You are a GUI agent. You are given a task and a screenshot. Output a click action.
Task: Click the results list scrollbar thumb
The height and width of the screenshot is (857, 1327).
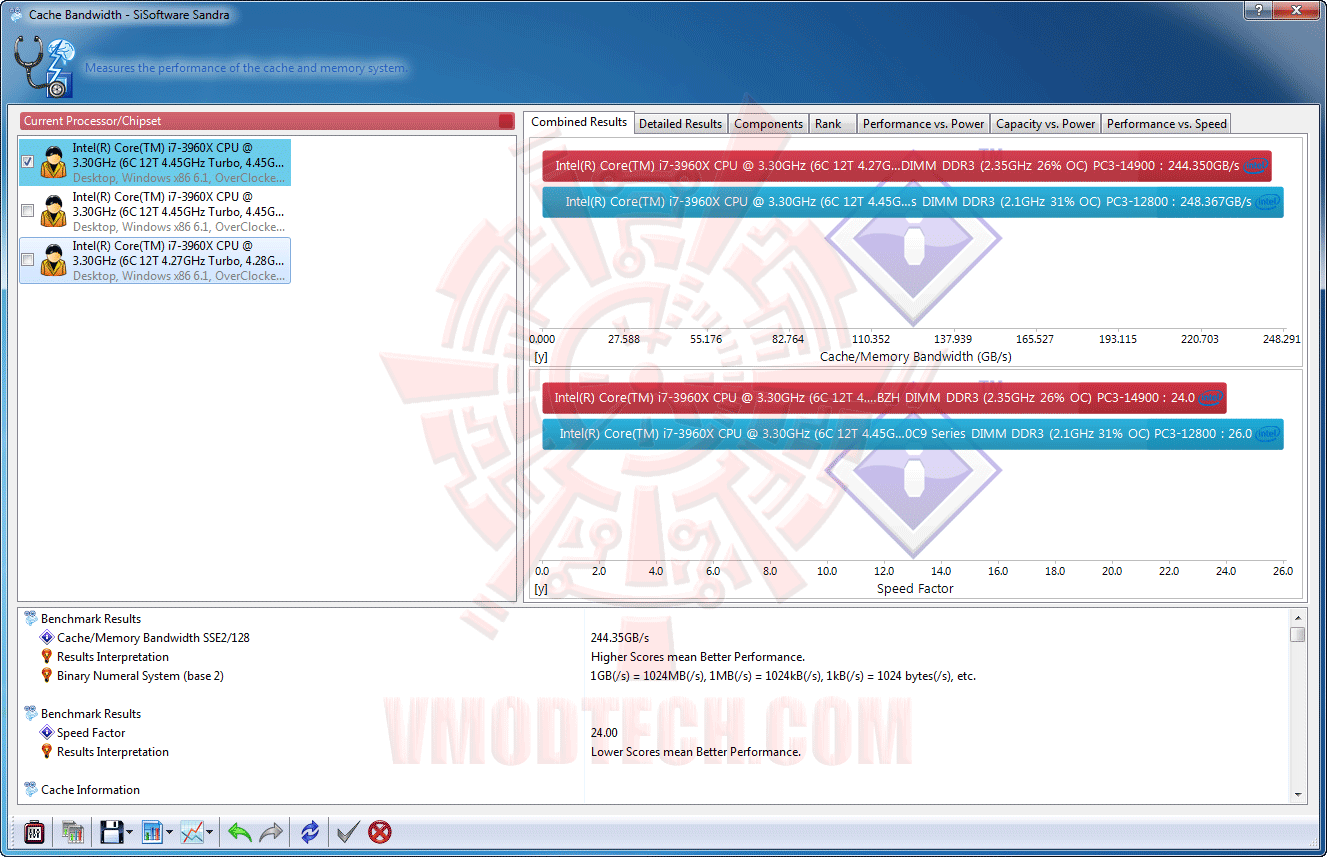1297,634
